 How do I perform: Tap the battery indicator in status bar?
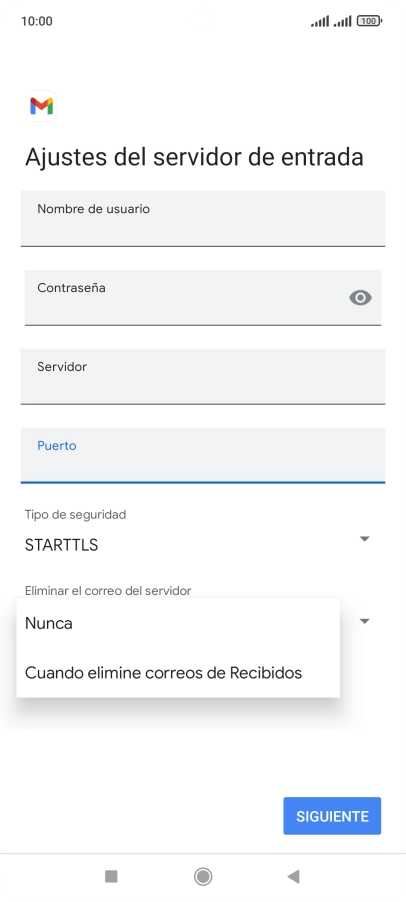pyautogui.click(x=369, y=21)
